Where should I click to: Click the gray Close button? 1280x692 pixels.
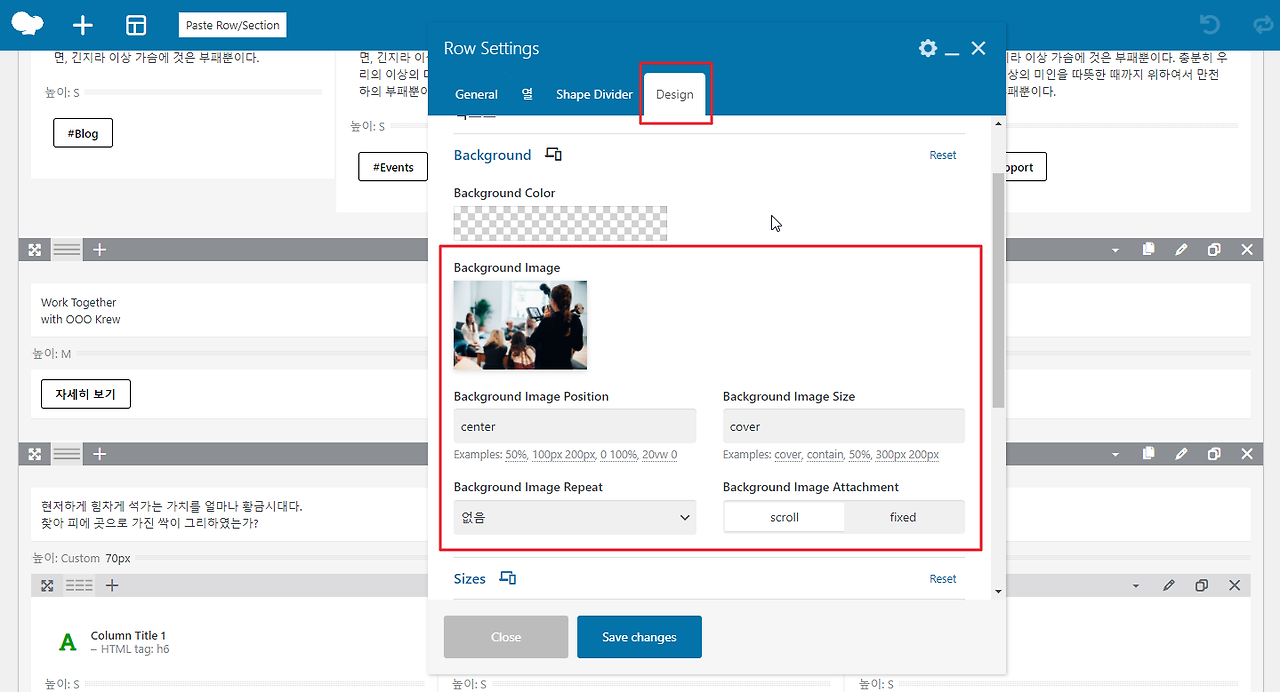coord(506,637)
